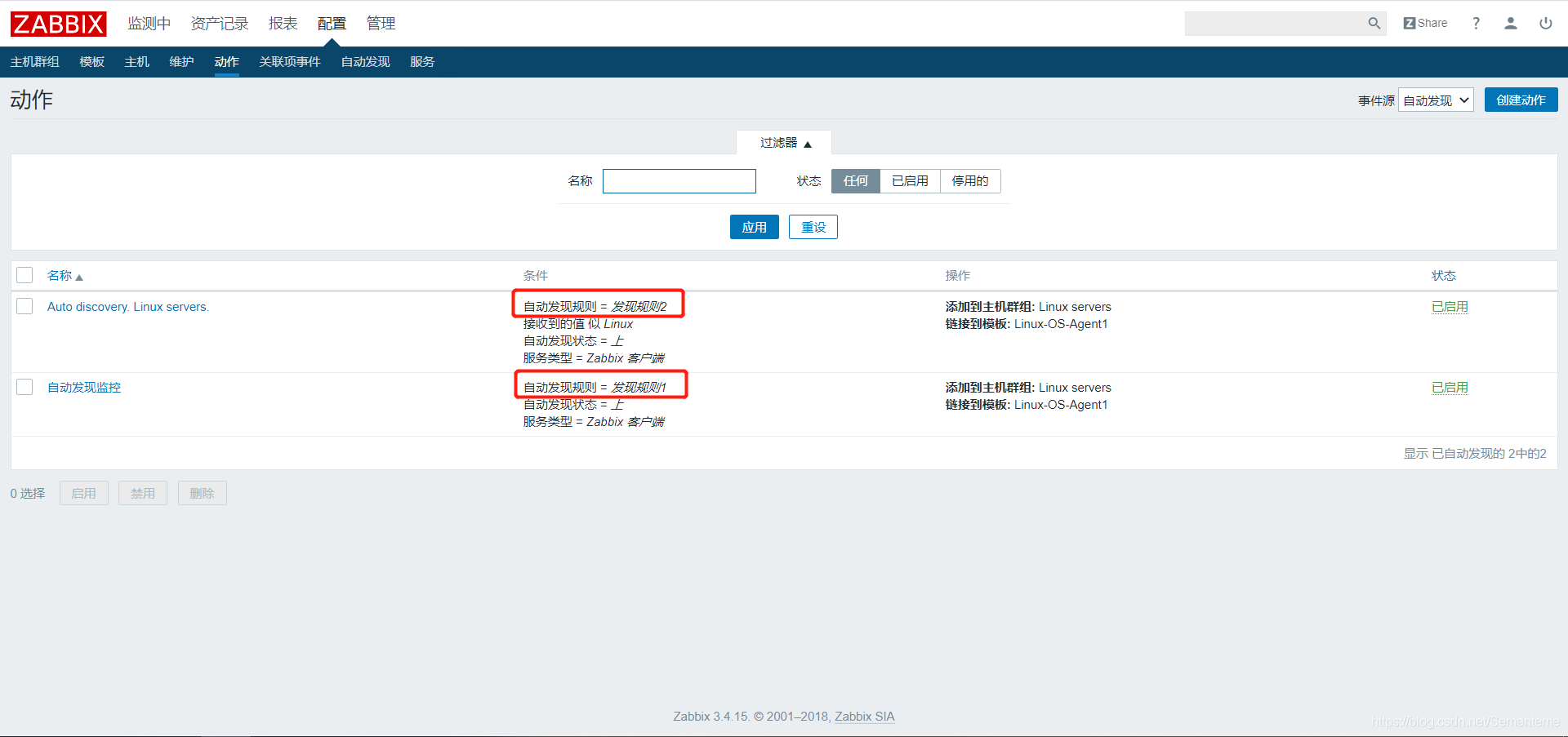Image resolution: width=1568 pixels, height=737 pixels.
Task: Open the 自动发现监控 action
Action: coord(84,388)
